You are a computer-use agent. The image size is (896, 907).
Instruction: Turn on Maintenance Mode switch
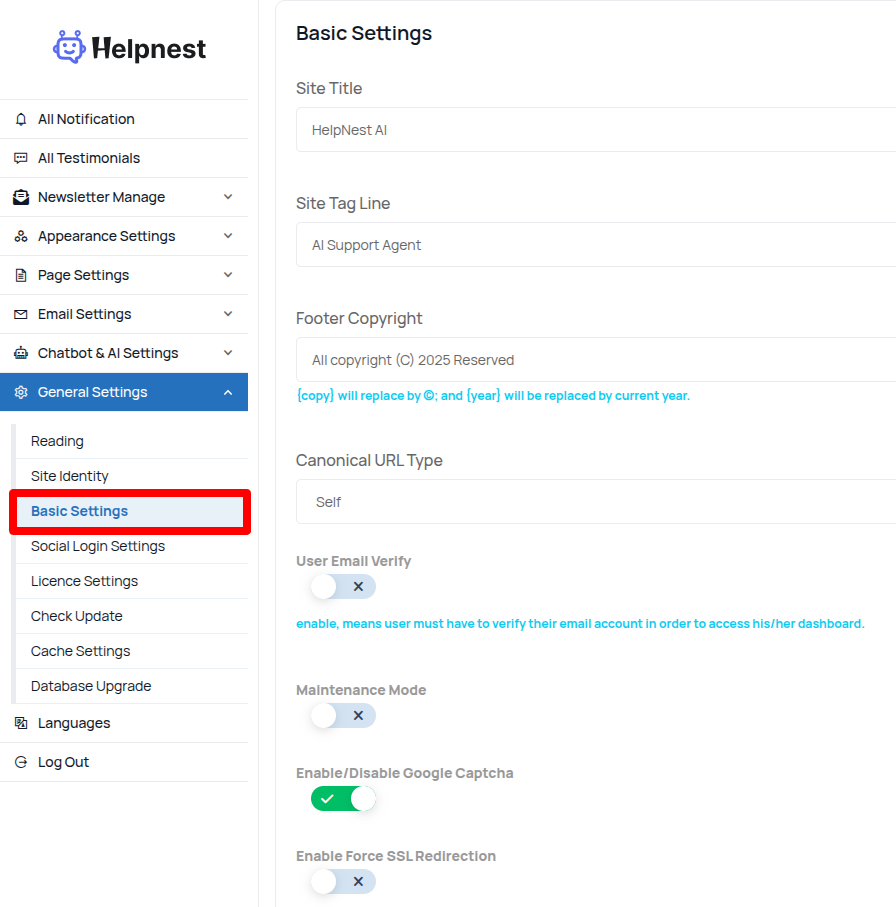tap(343, 716)
